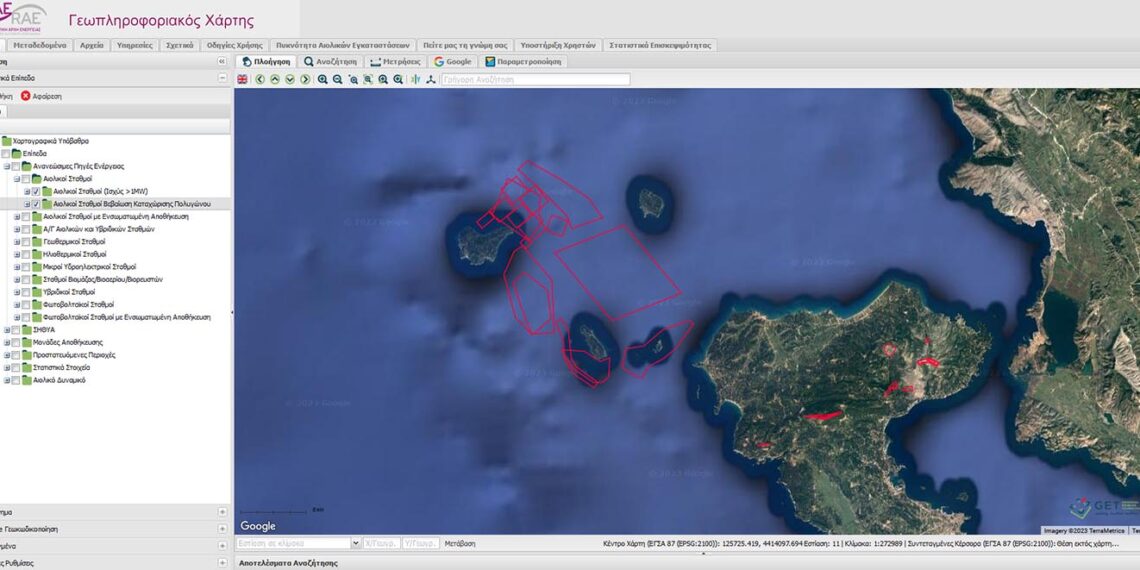Open Πυκνότητα Αιολικών Εγκαταστάσεων
The height and width of the screenshot is (570, 1140).
pyautogui.click(x=343, y=45)
